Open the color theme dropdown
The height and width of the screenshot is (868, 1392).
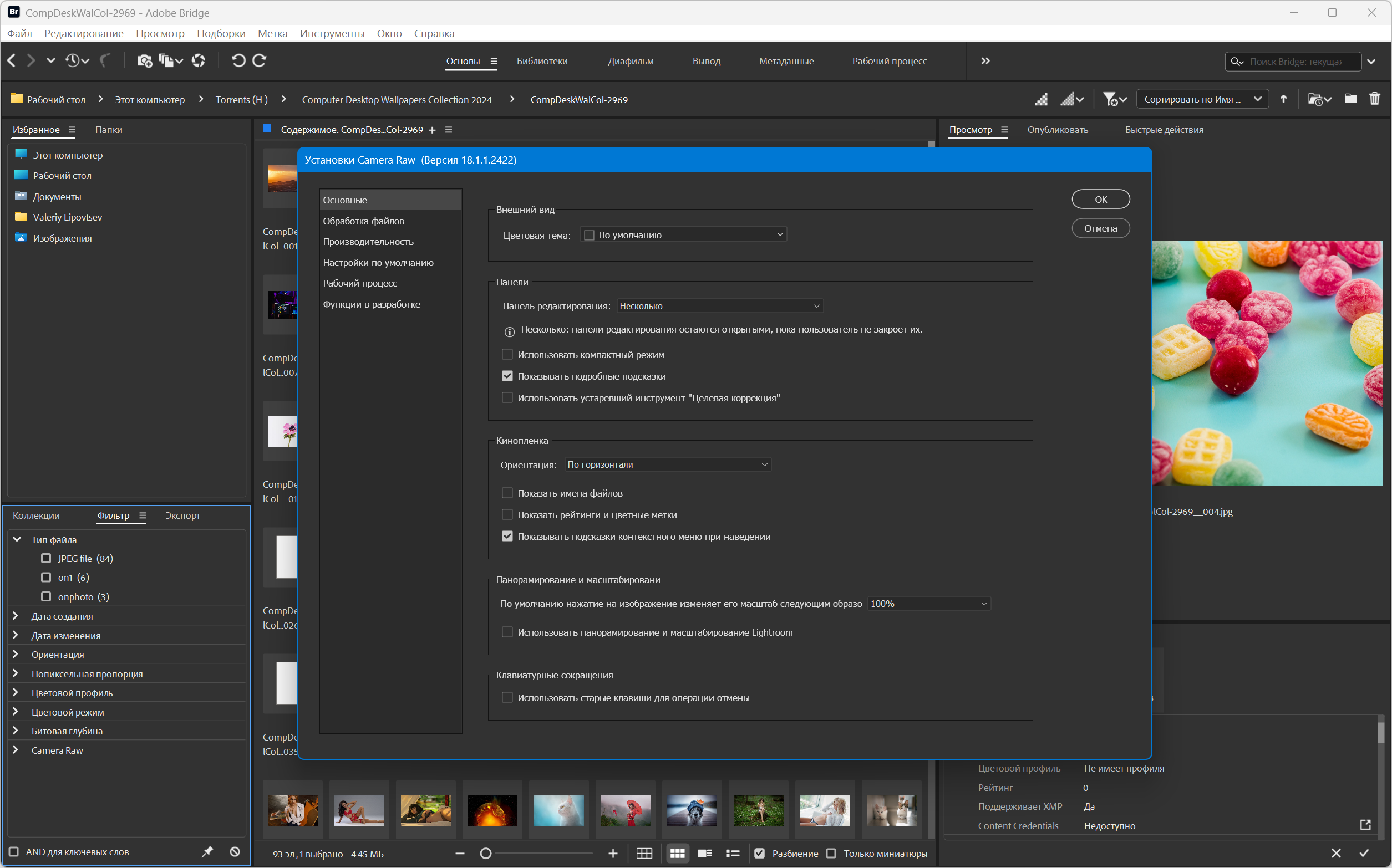tap(683, 235)
